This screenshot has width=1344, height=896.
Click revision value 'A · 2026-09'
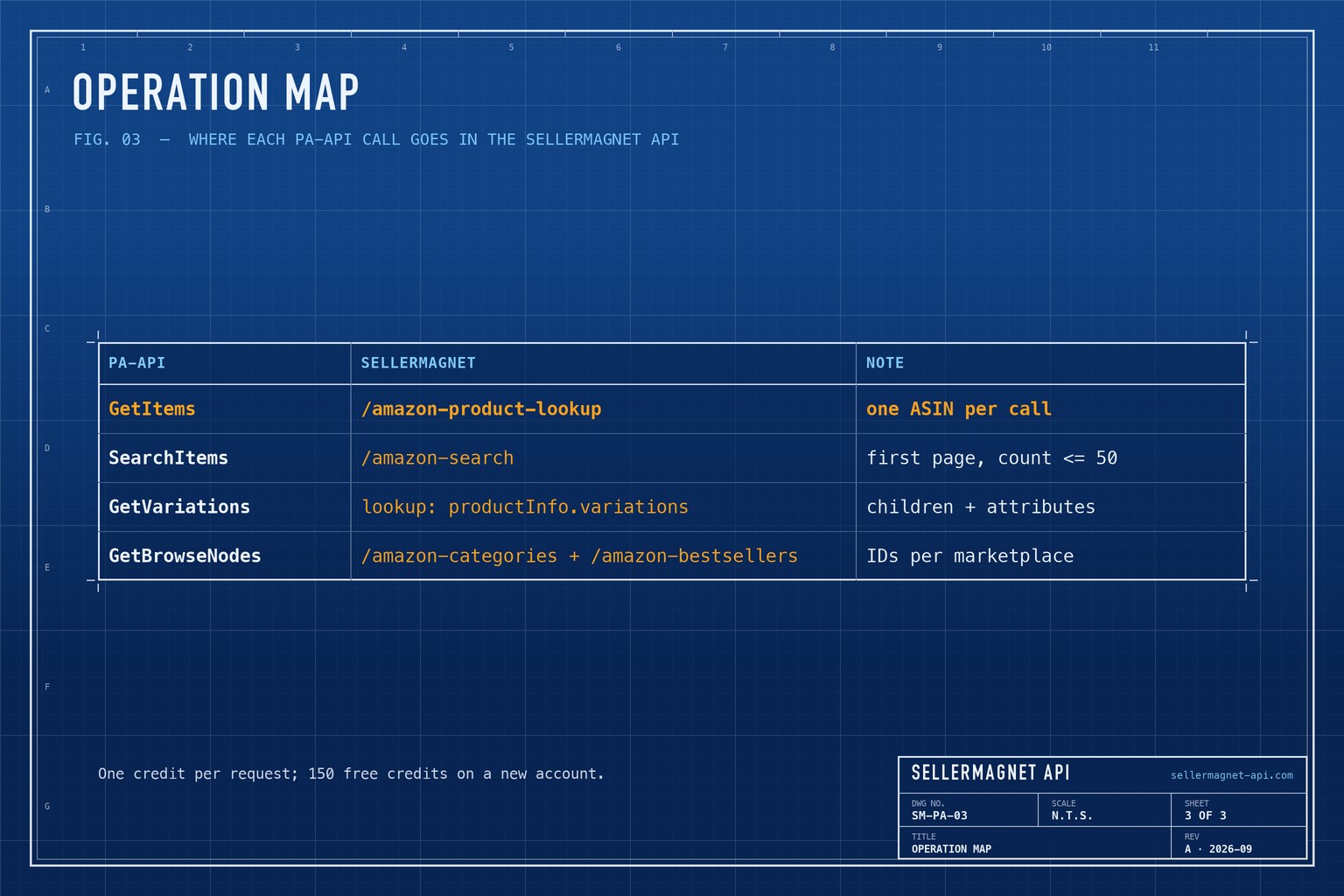click(1218, 849)
